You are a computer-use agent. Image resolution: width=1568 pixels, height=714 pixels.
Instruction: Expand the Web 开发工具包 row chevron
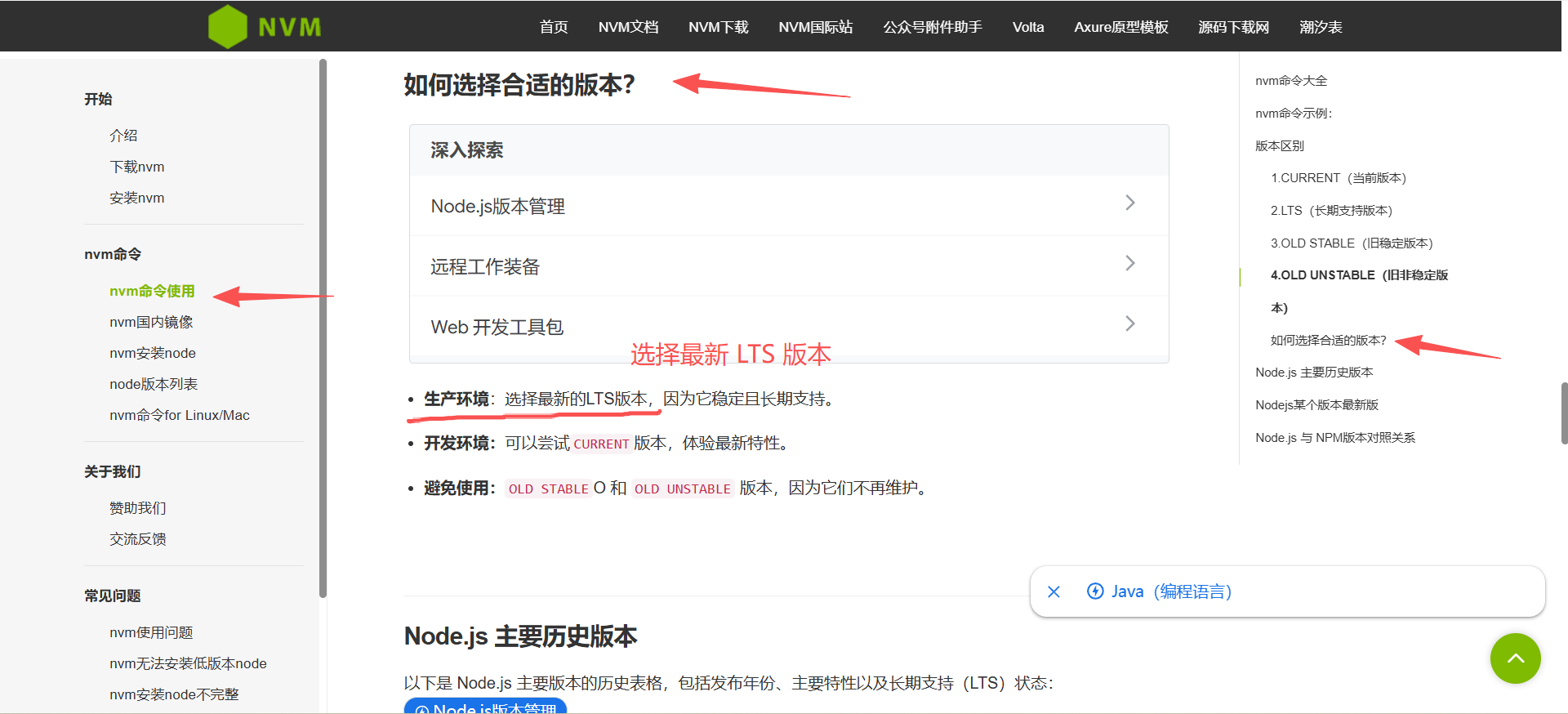pos(1130,324)
